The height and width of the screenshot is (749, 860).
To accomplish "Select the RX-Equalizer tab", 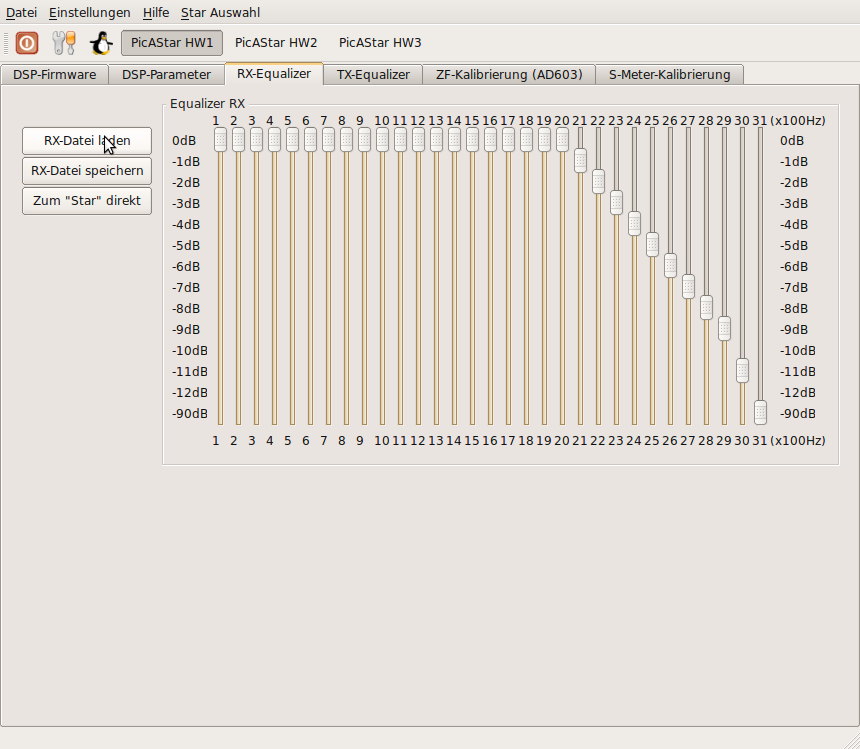I will [274, 74].
